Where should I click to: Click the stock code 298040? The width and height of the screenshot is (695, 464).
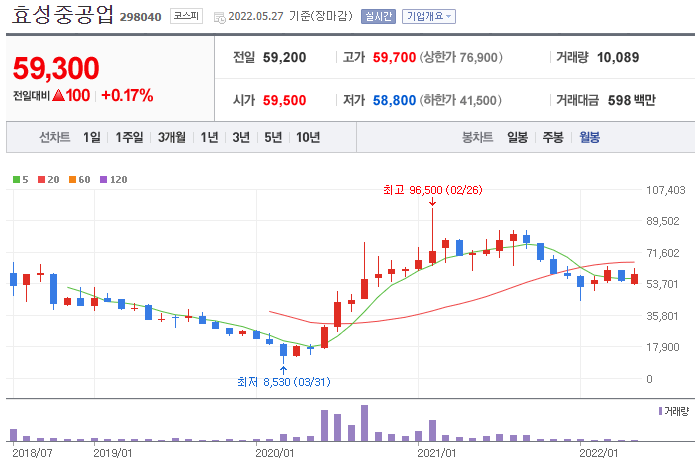pos(141,17)
